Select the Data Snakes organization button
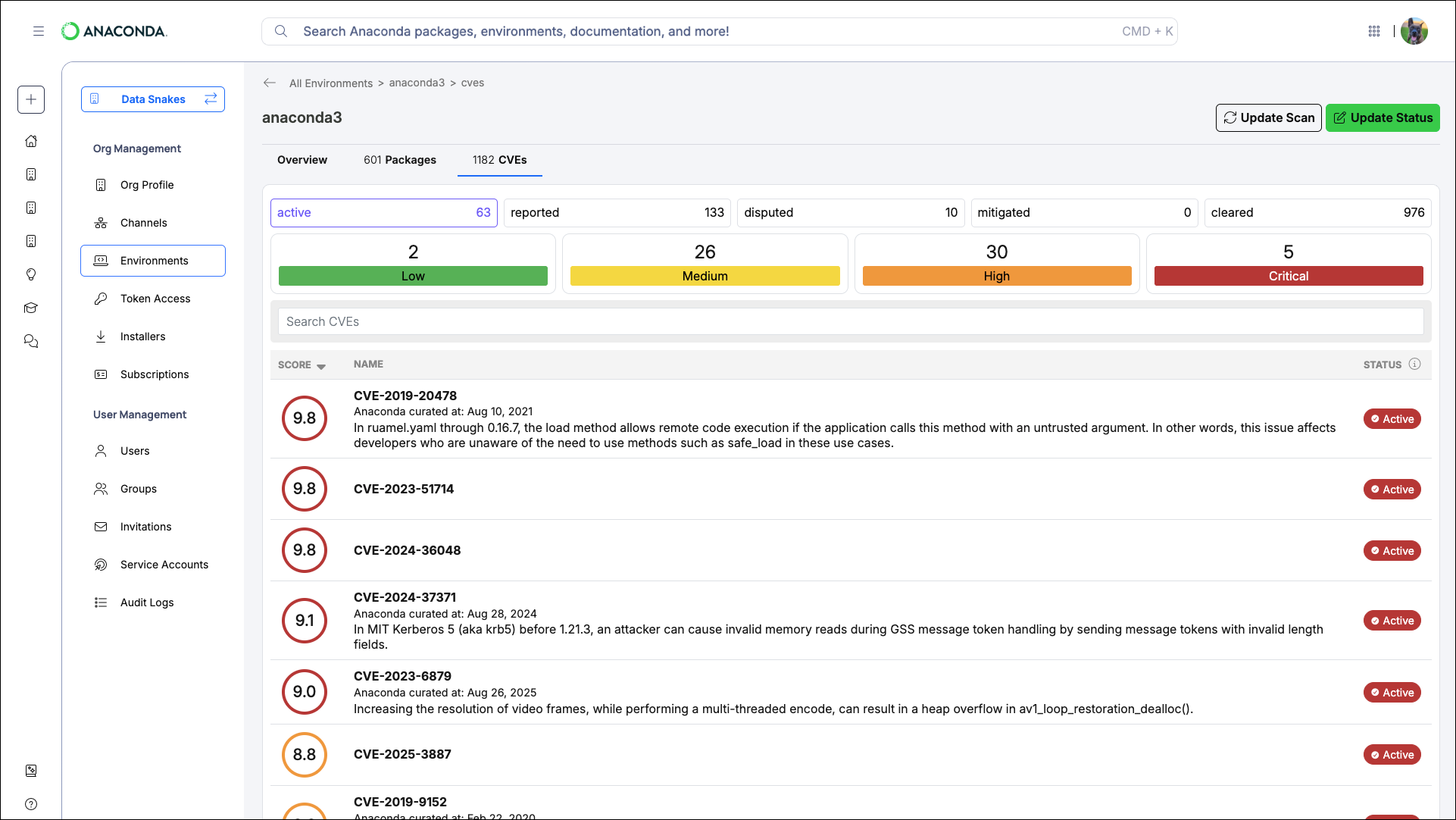Viewport: 1456px width, 820px height. point(153,99)
